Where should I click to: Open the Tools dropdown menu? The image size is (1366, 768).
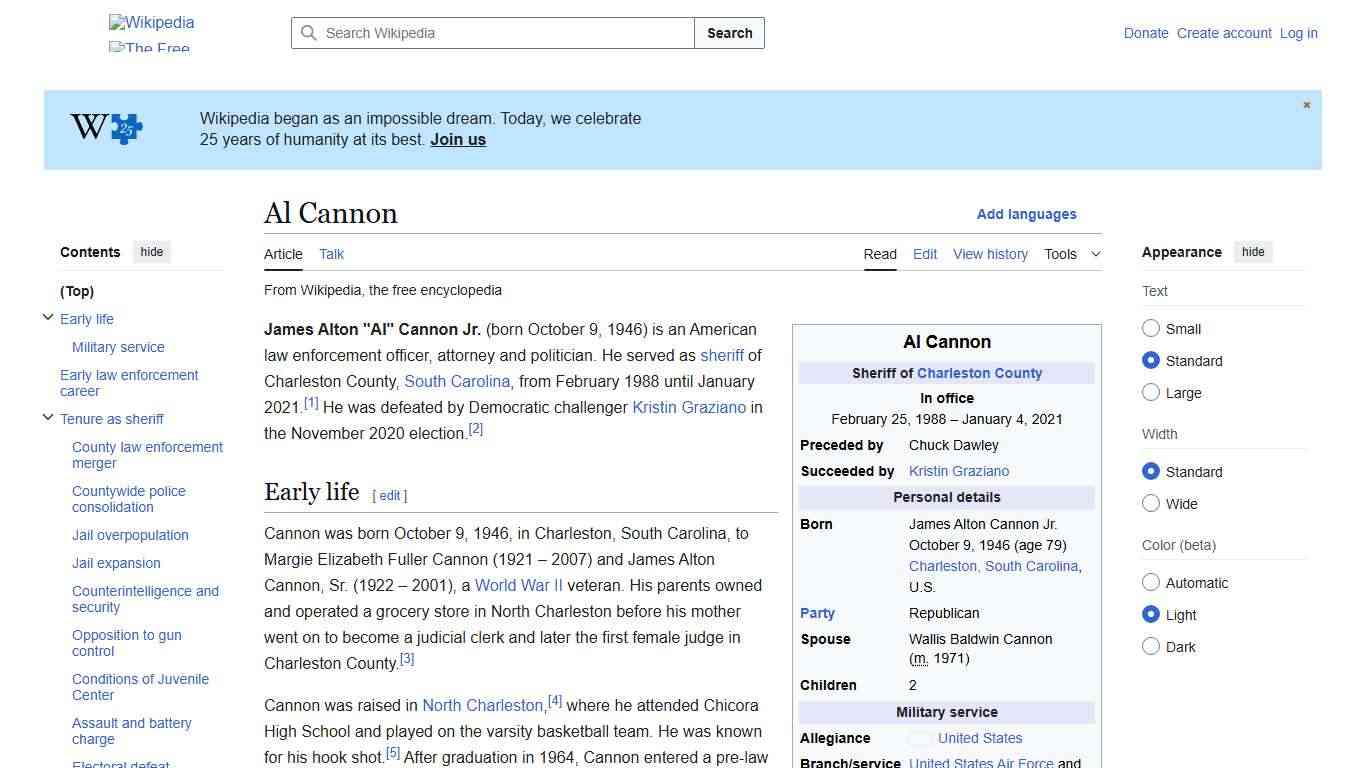(x=1072, y=254)
